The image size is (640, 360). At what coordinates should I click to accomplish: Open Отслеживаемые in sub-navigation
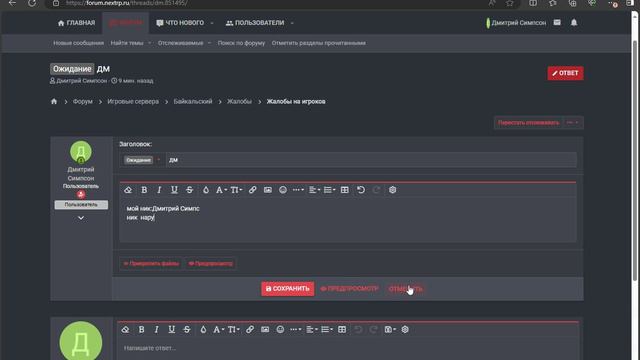(180, 43)
